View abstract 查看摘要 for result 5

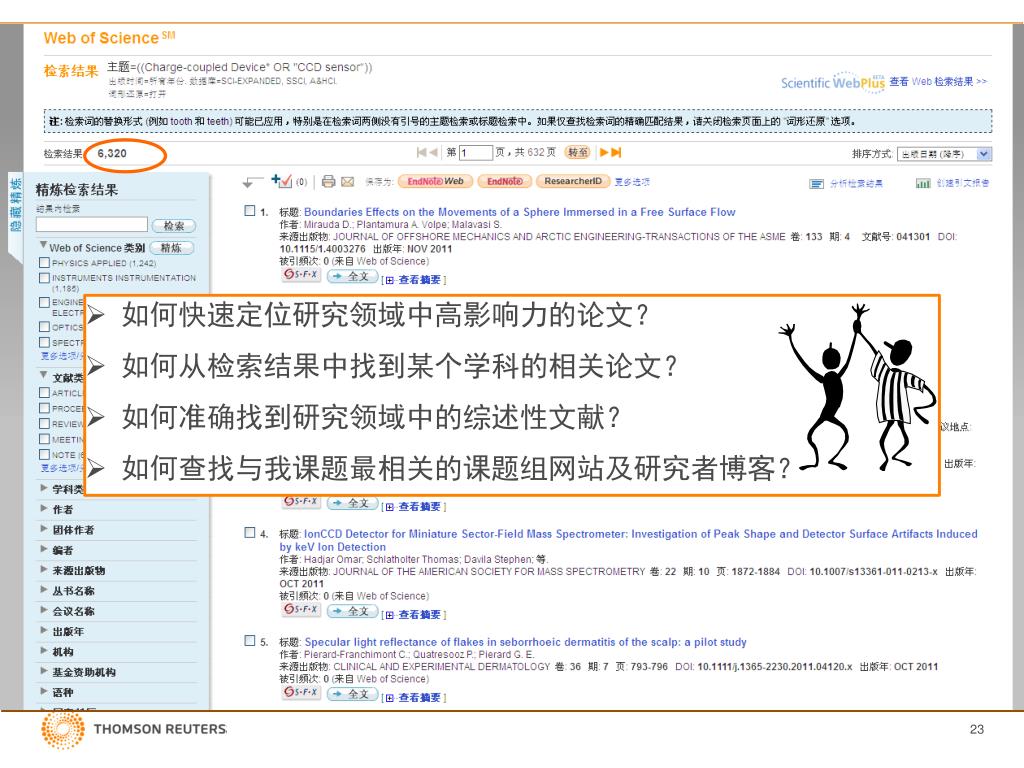[x=419, y=697]
